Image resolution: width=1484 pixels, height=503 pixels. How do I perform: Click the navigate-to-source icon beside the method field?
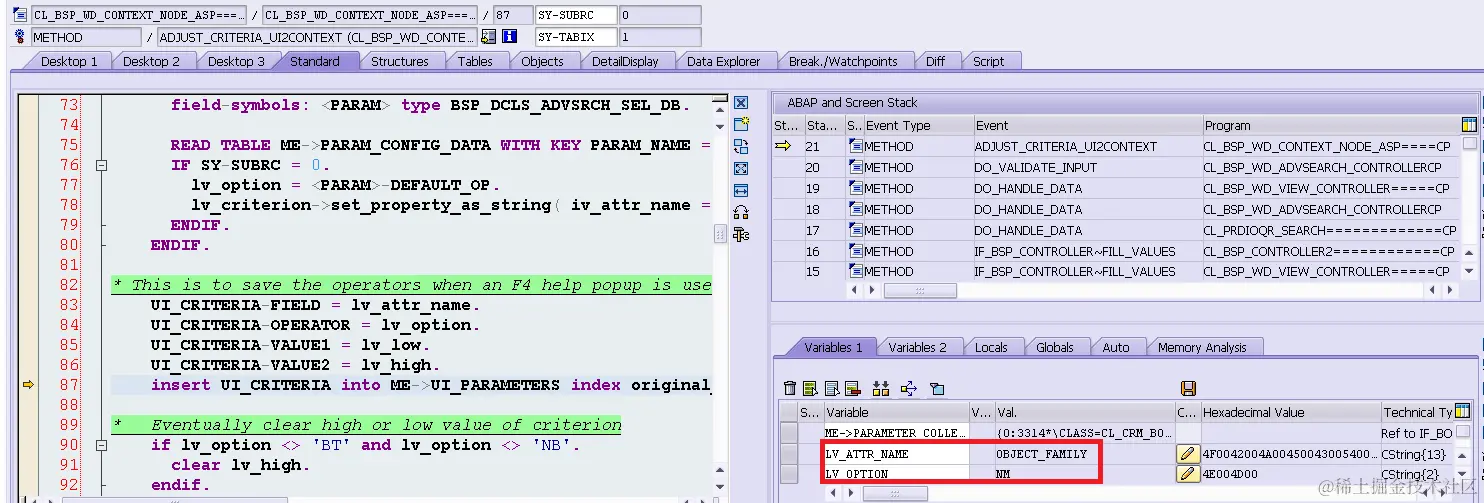(488, 37)
